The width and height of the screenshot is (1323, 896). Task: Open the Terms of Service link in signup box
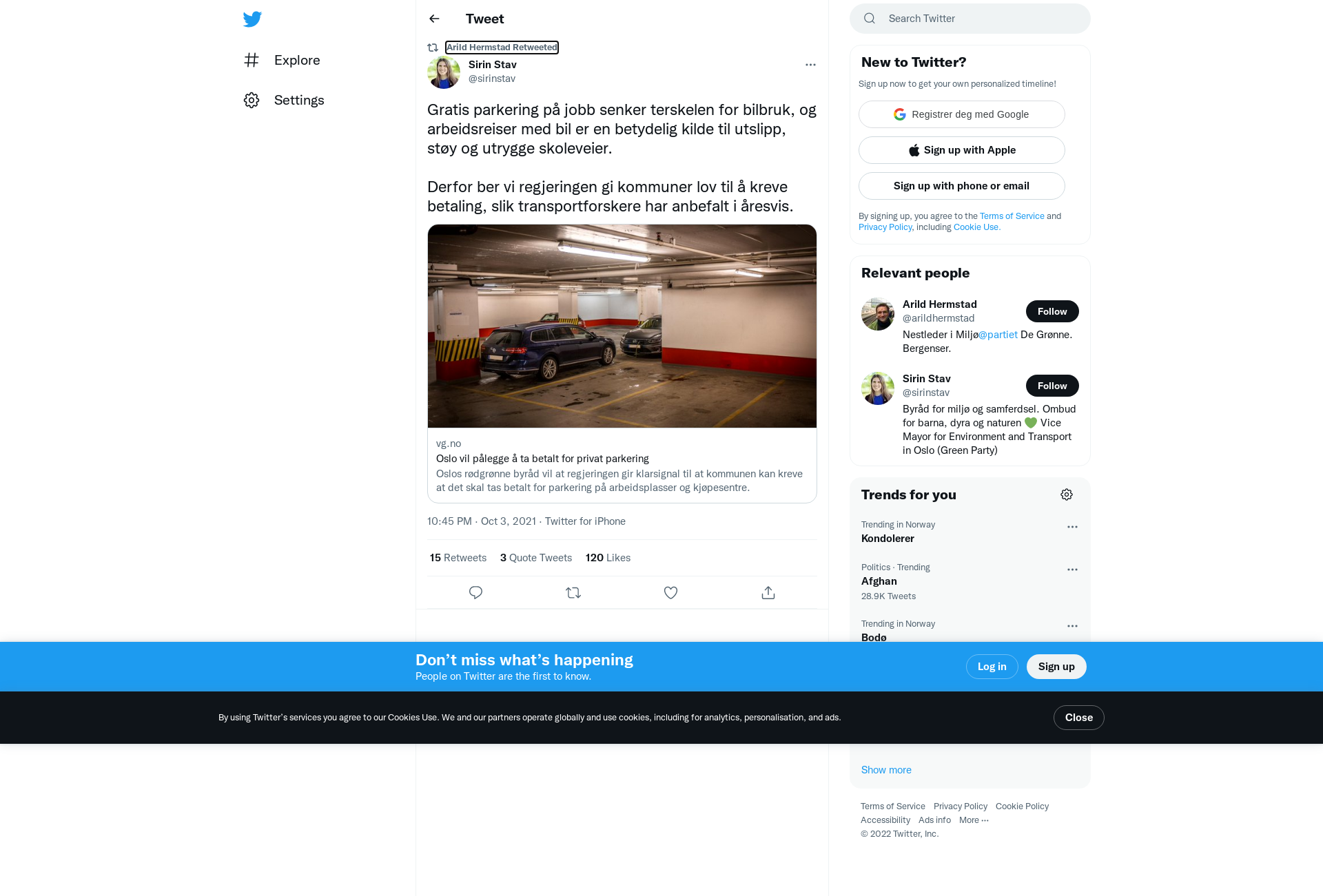(1012, 216)
